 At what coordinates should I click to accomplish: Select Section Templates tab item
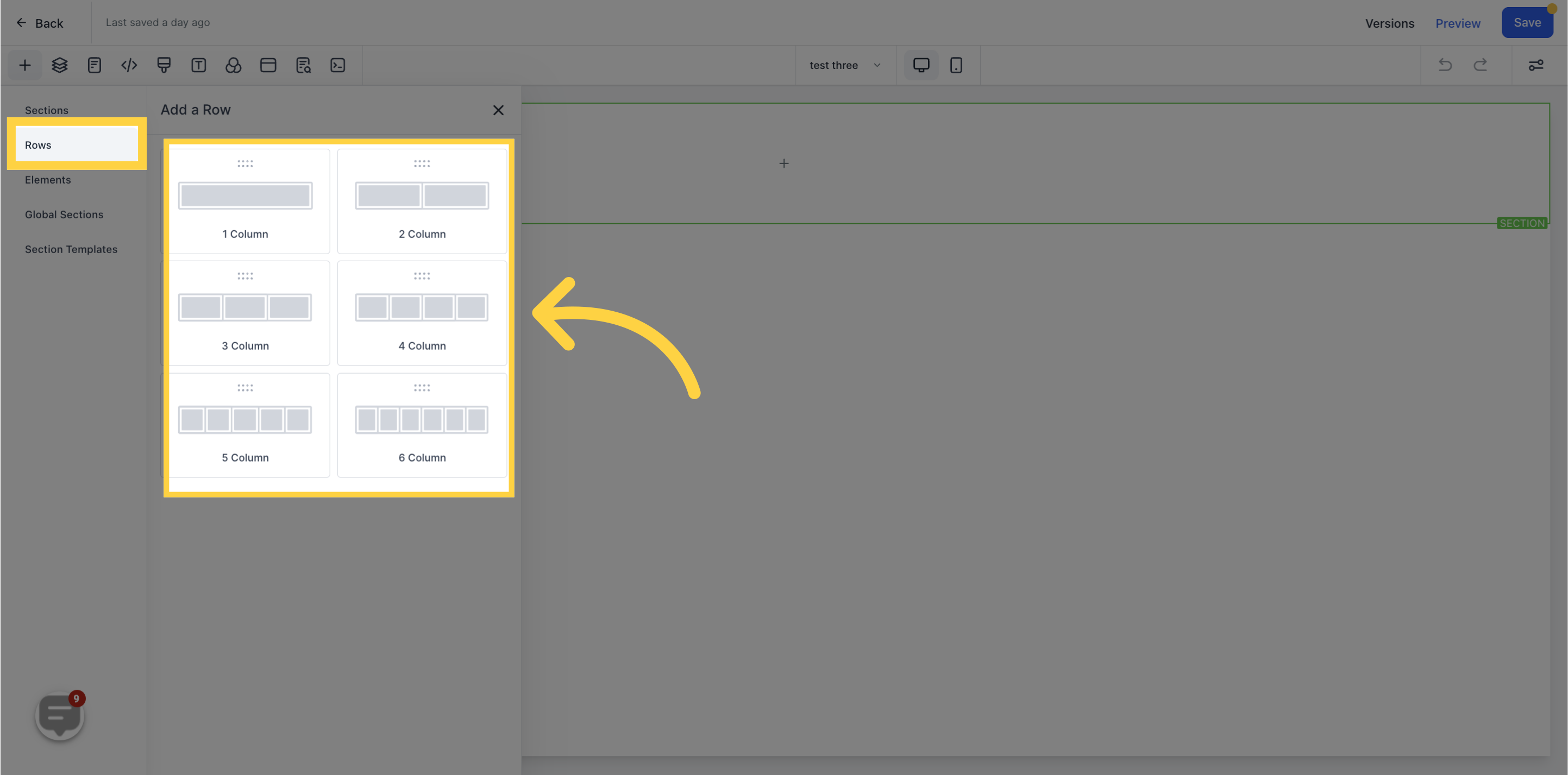click(x=71, y=249)
